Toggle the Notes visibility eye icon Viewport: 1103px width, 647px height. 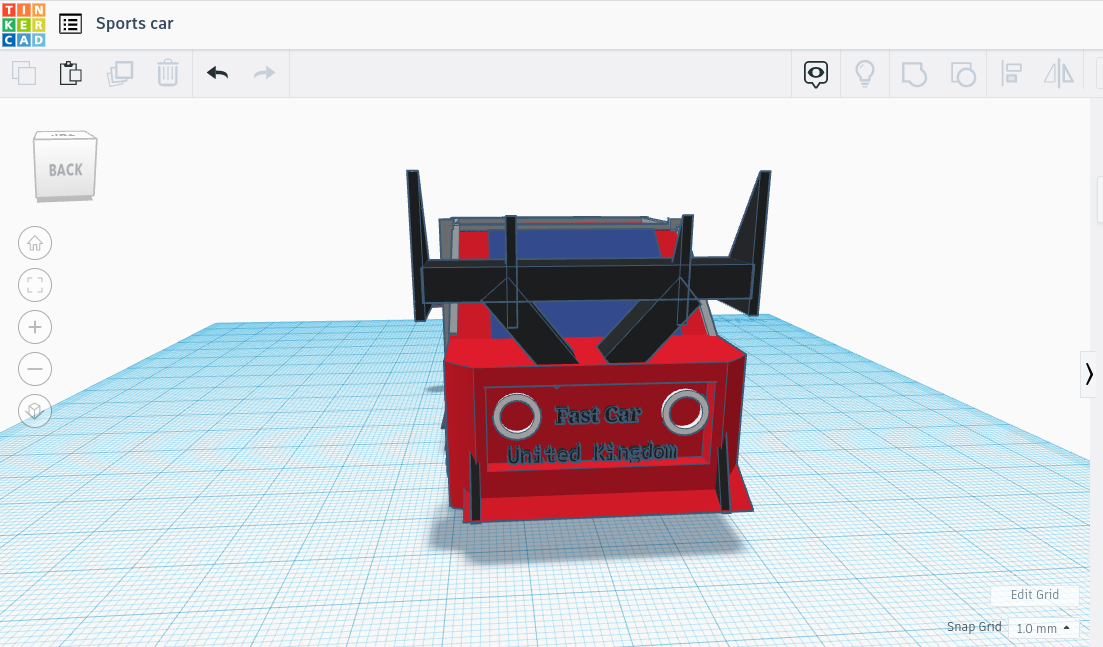click(x=816, y=74)
